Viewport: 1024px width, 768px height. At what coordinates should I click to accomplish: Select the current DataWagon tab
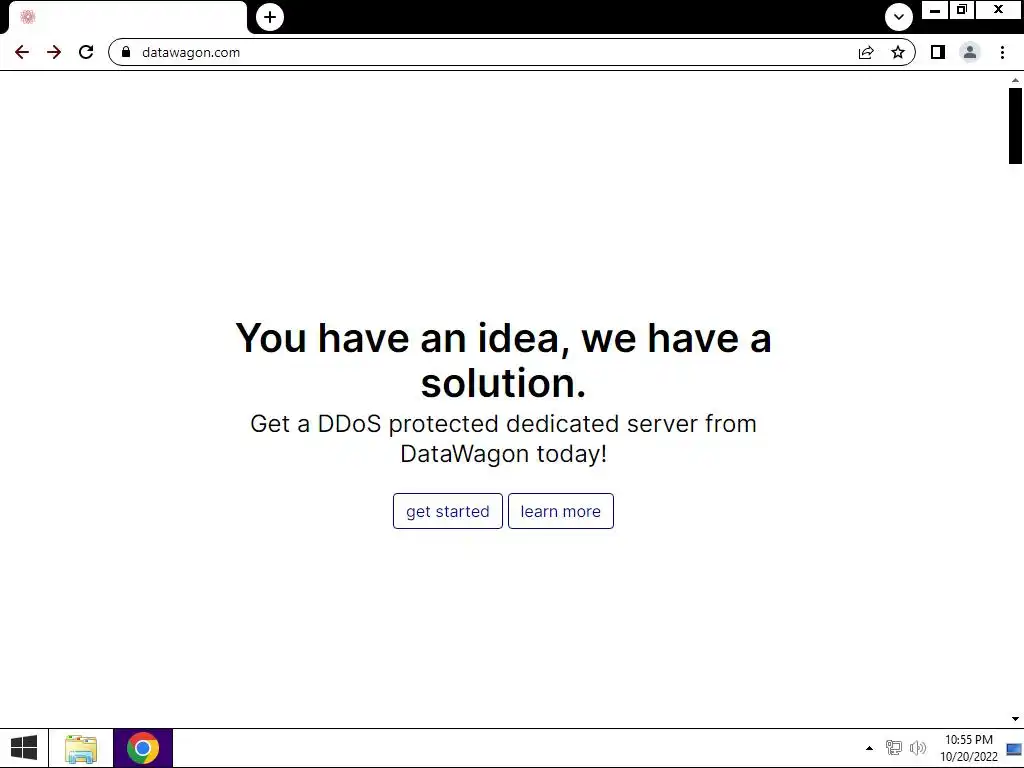[128, 17]
